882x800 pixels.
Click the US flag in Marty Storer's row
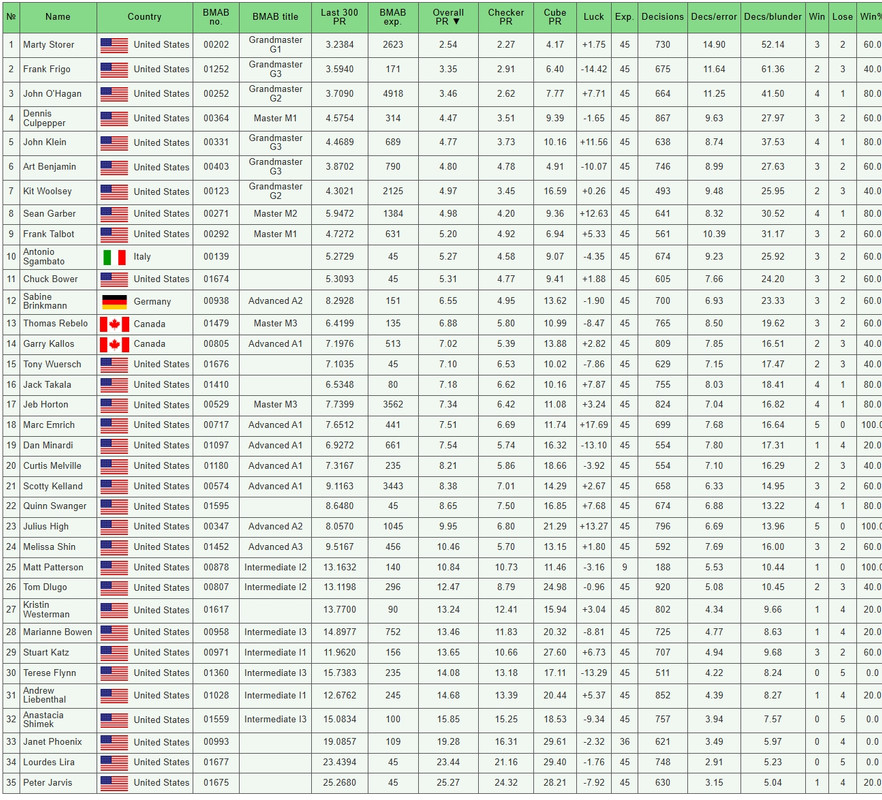[114, 45]
